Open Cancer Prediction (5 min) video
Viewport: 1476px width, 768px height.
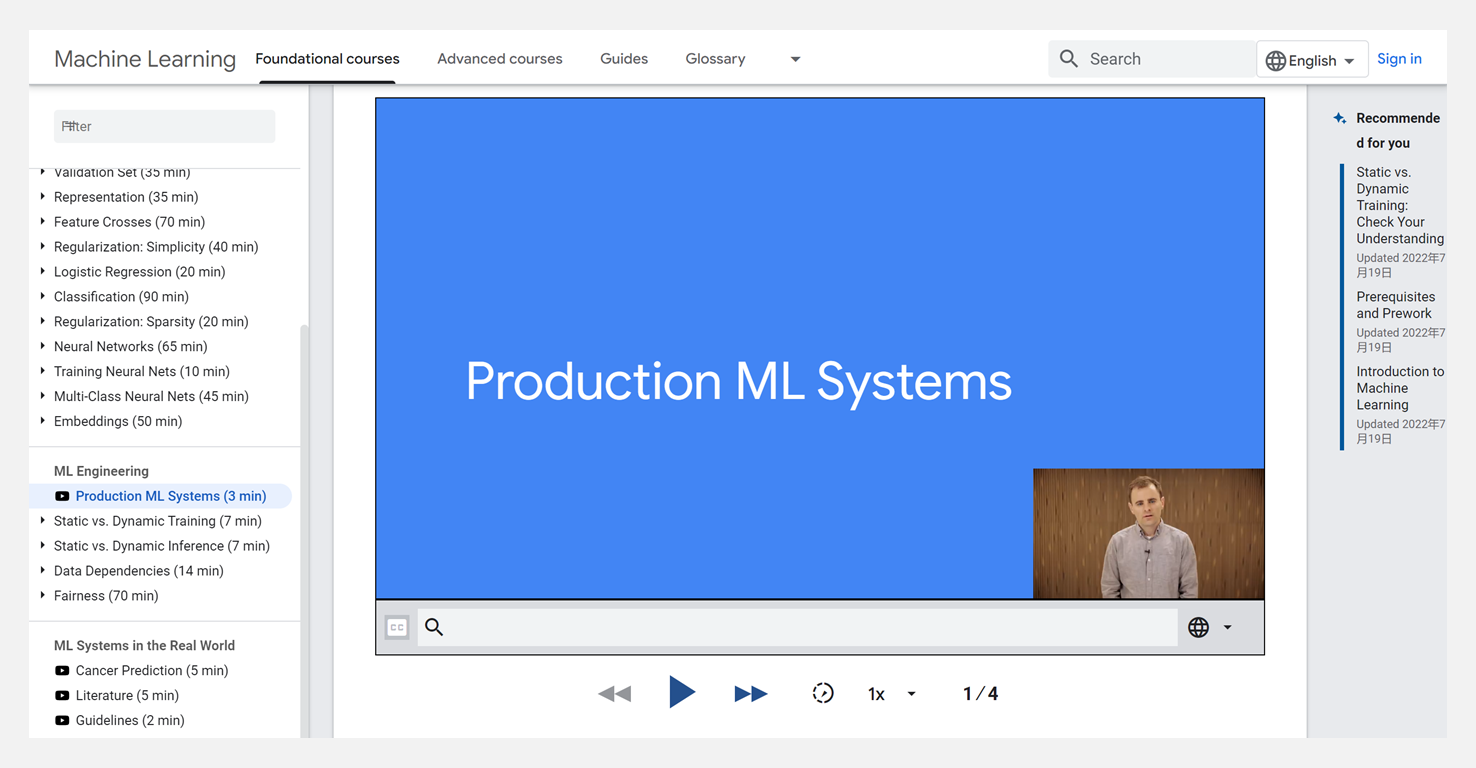click(152, 671)
